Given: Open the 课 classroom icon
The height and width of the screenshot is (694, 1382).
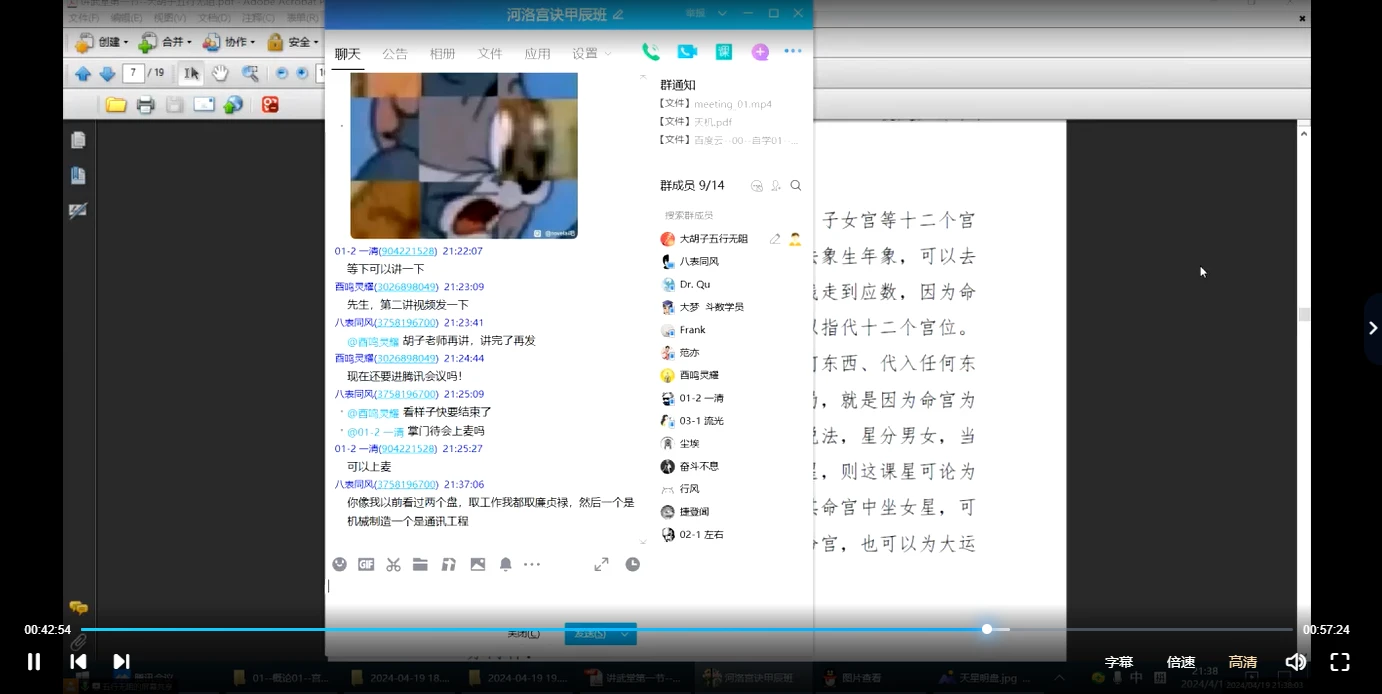Looking at the screenshot, I should (724, 52).
